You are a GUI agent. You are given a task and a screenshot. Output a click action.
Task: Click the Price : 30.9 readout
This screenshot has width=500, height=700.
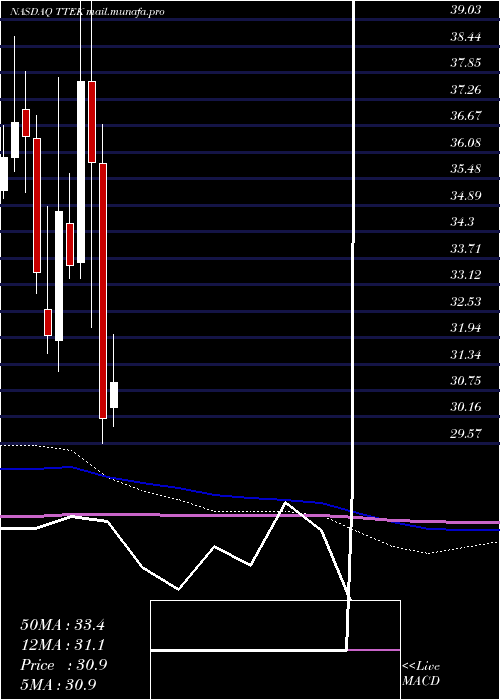click(63, 665)
